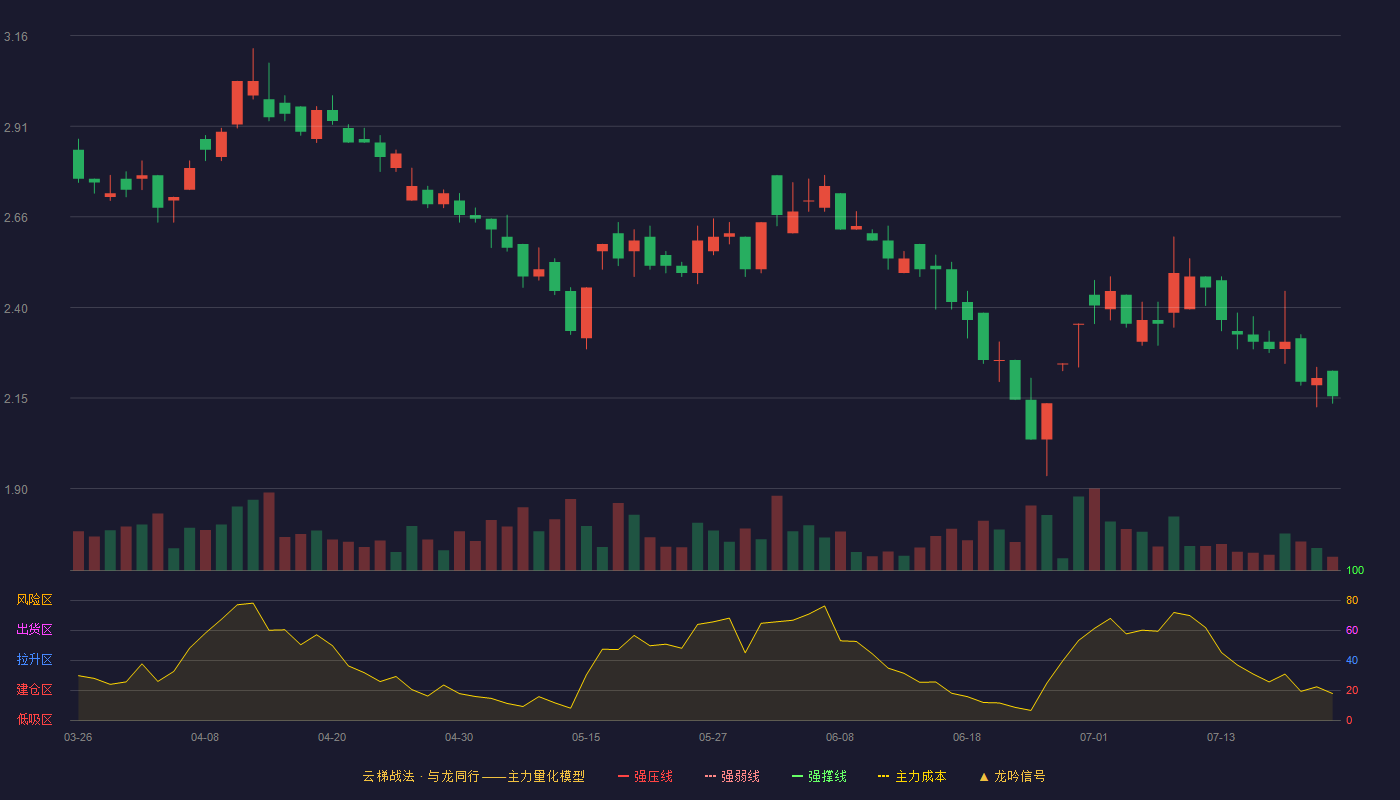
Task: Click the 风险区 zone label
Action: (x=34, y=600)
